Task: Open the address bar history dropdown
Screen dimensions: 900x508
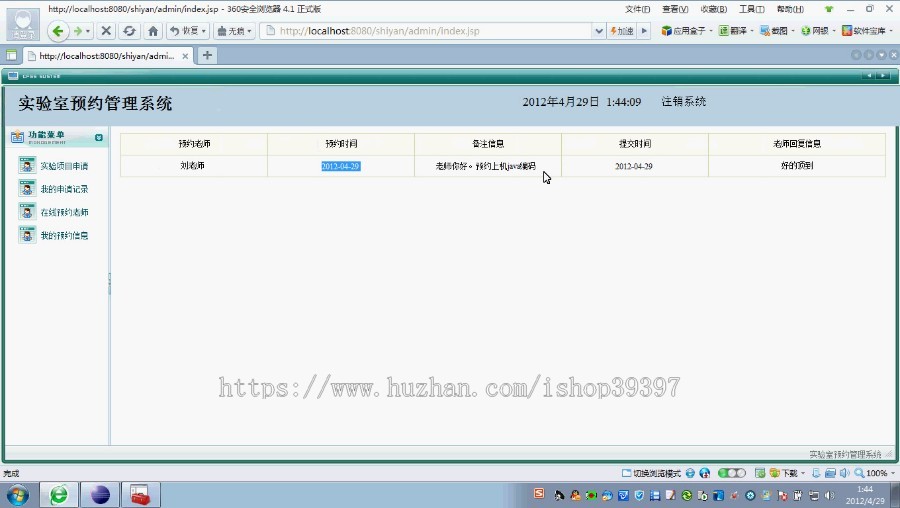Action: tap(599, 31)
